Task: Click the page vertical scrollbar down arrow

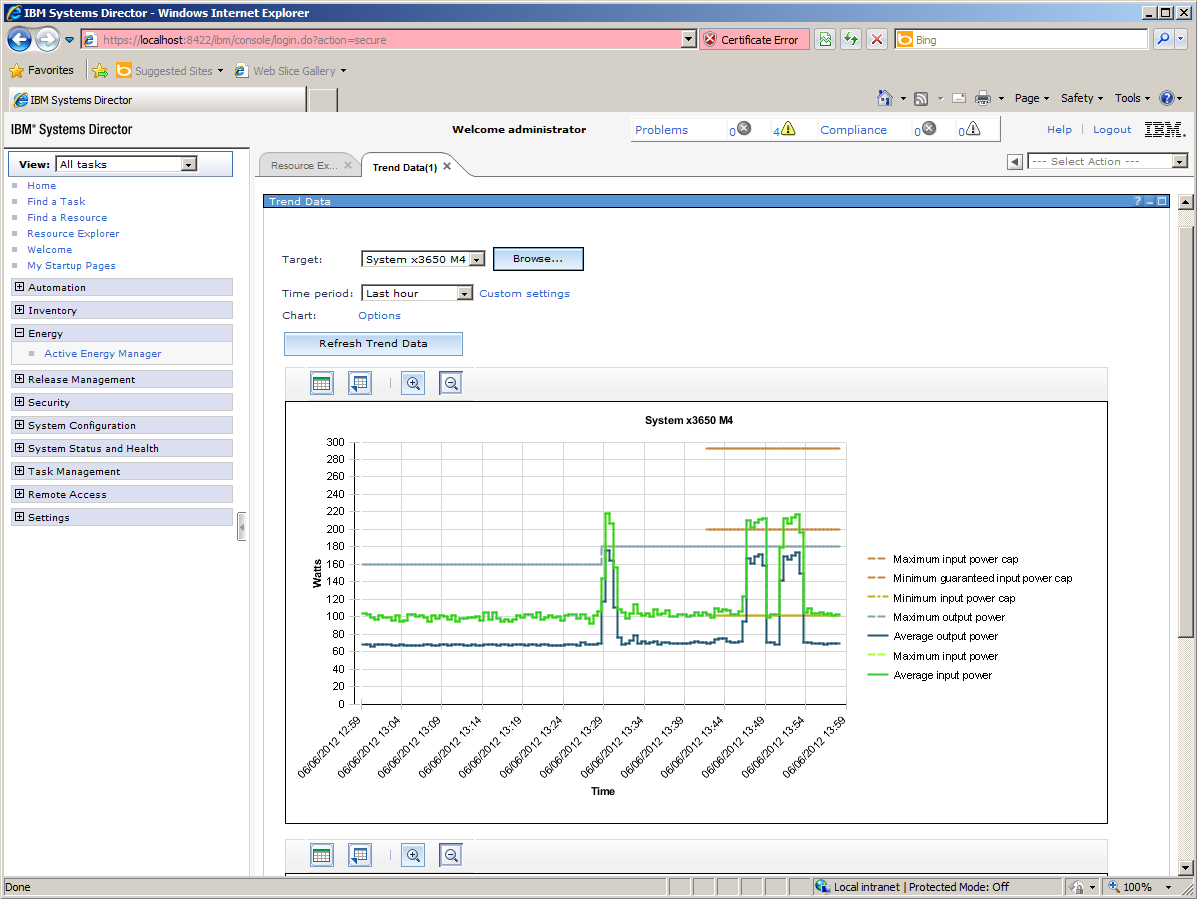Action: click(1185, 867)
